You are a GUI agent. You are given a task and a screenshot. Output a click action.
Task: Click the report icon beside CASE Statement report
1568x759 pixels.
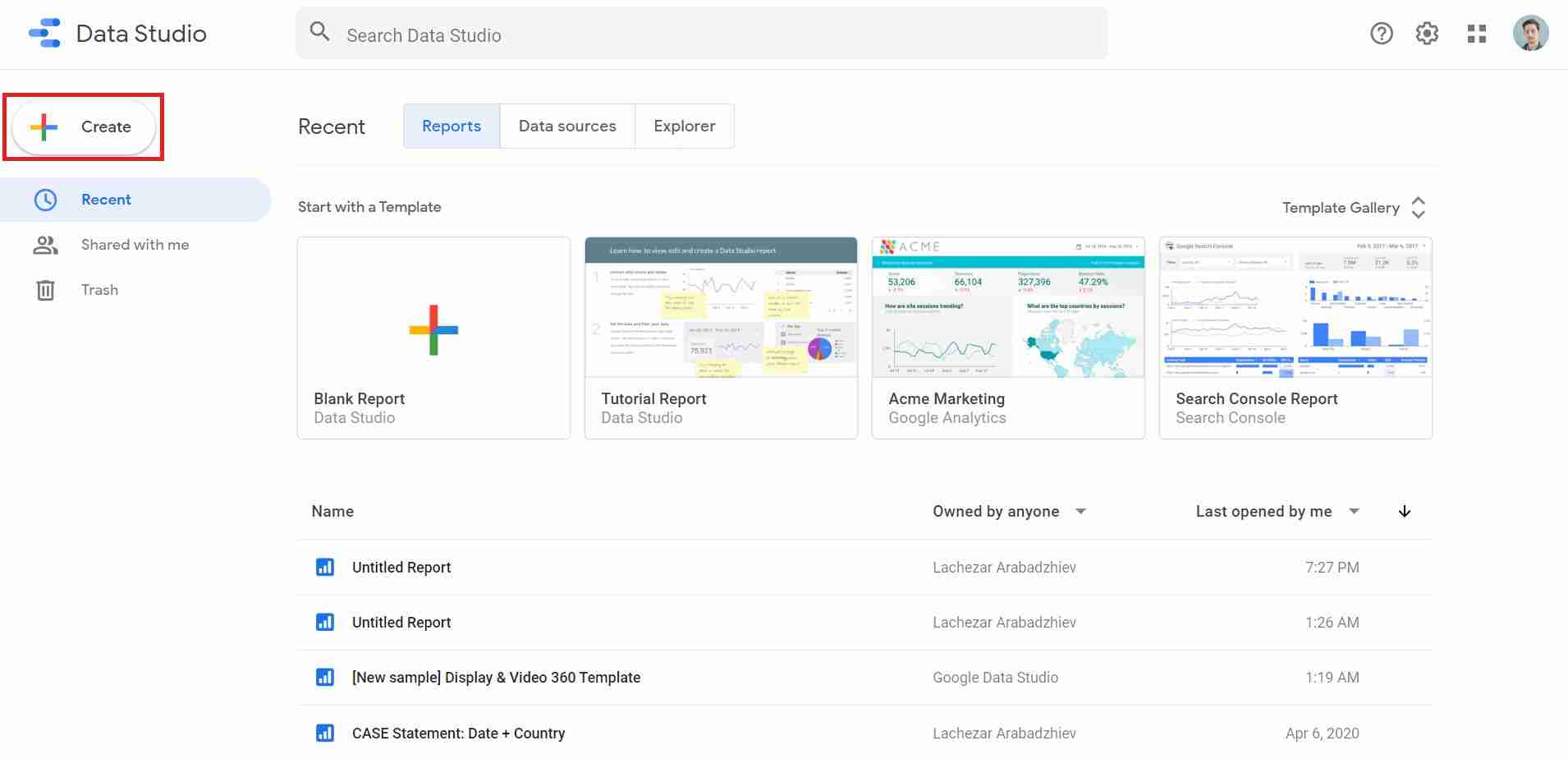[x=325, y=733]
